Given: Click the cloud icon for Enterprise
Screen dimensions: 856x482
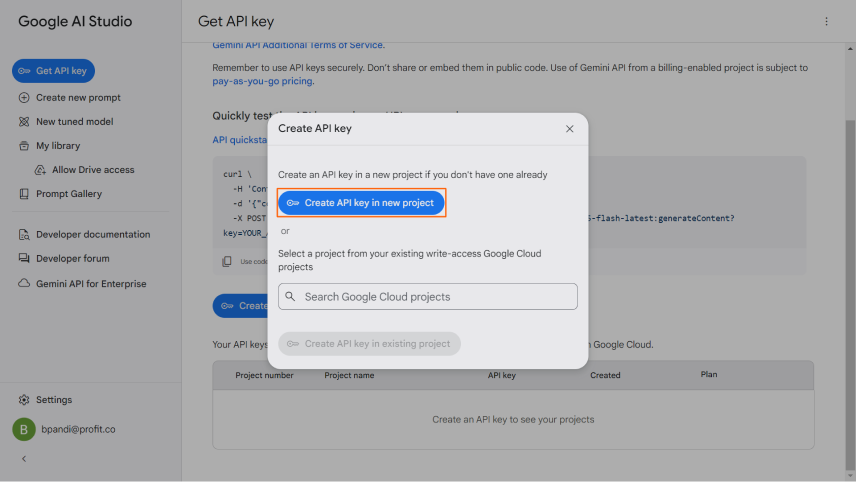Looking at the screenshot, I should pyautogui.click(x=24, y=283).
